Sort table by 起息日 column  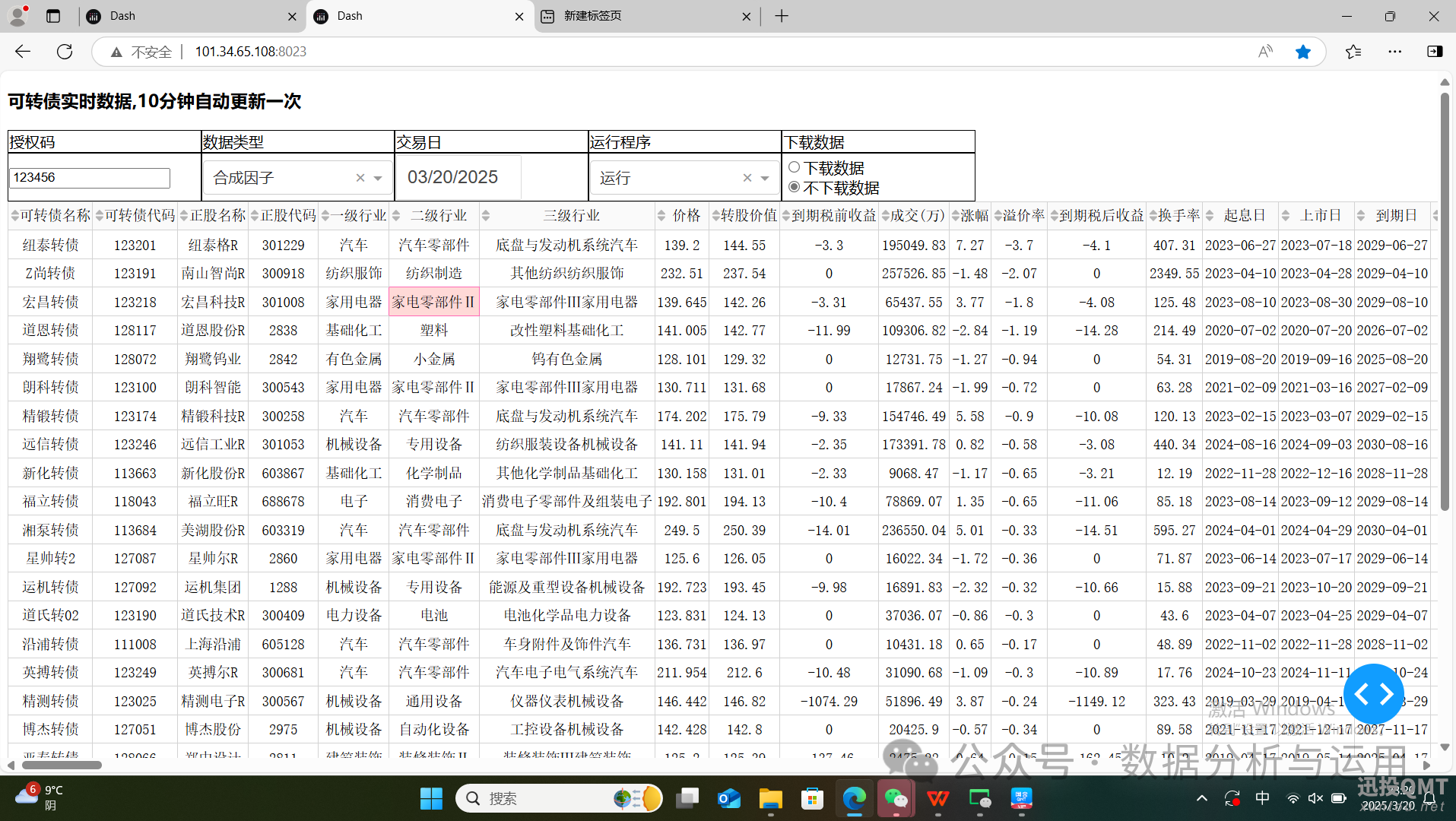(x=1210, y=217)
